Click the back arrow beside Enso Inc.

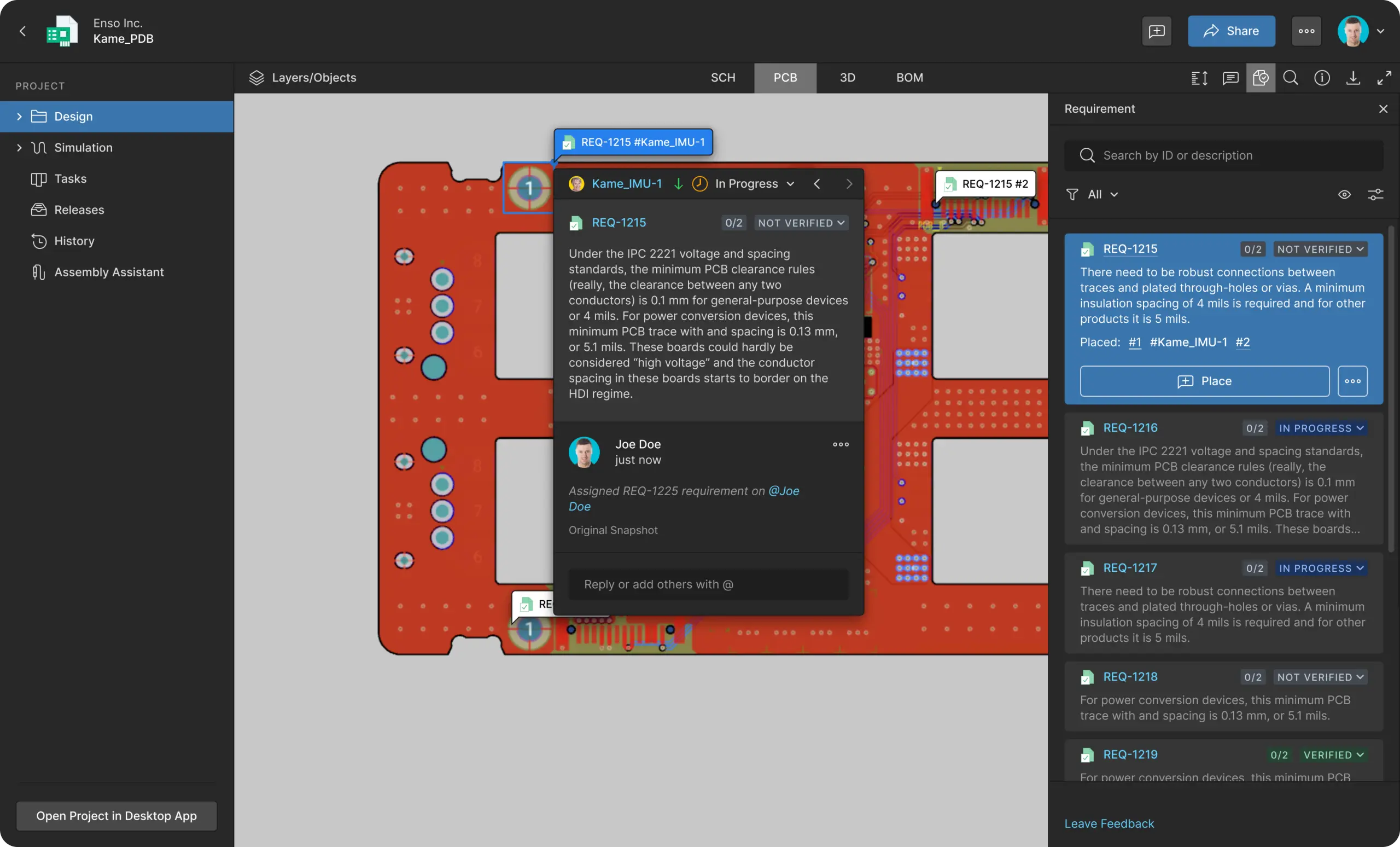[23, 31]
